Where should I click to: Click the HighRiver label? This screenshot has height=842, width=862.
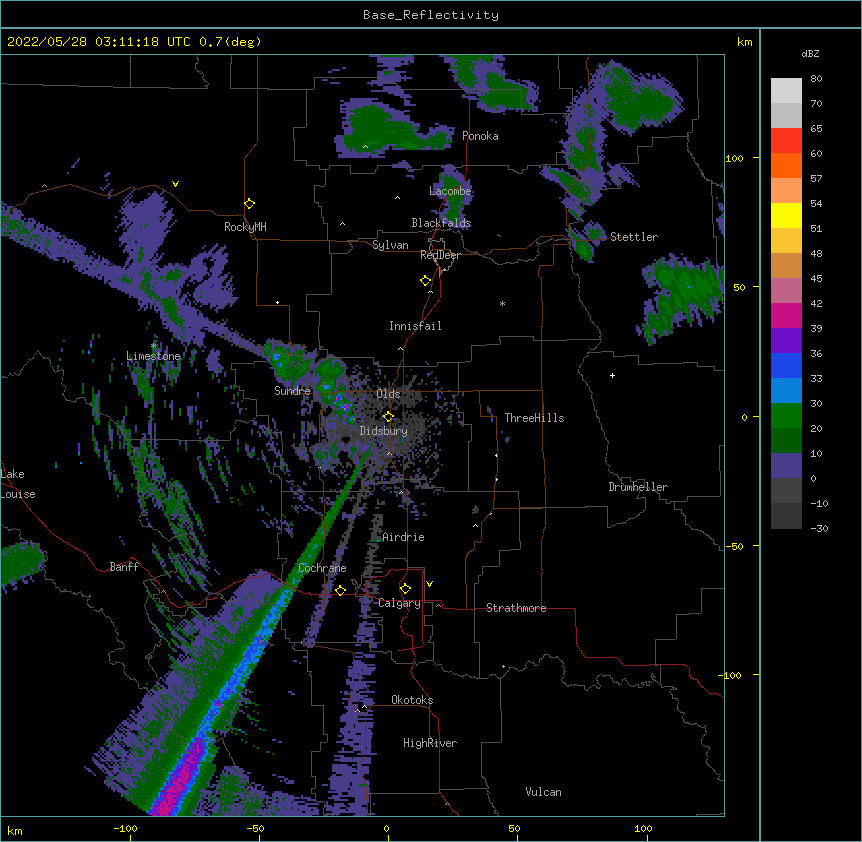430,743
